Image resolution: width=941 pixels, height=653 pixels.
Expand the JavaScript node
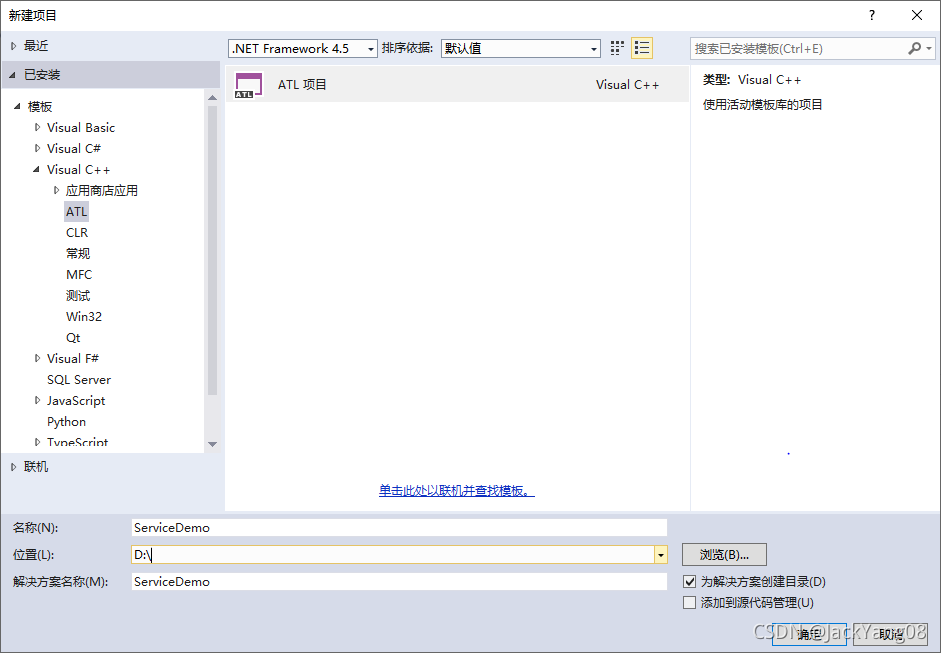coord(37,400)
